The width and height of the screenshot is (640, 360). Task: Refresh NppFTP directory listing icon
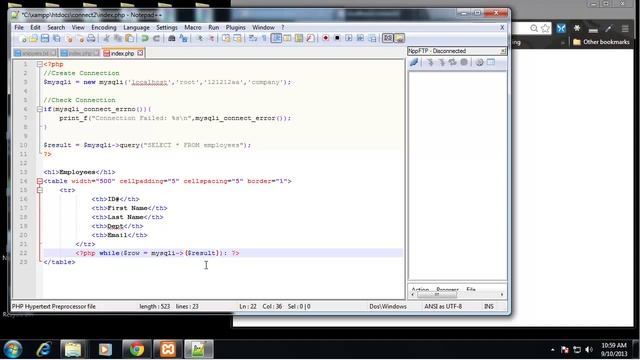pyautogui.click(x=452, y=62)
